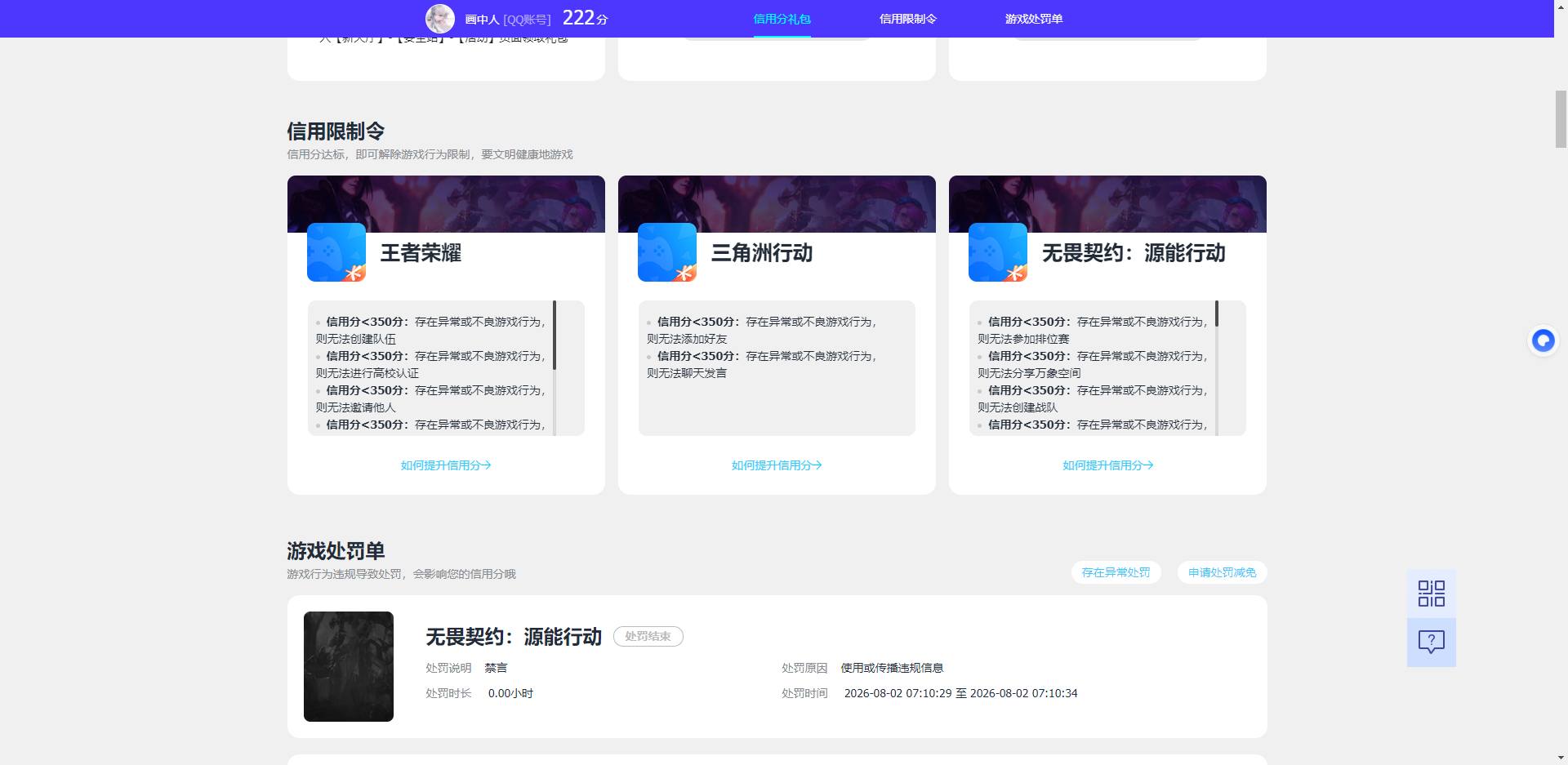Click the page vertical scrollbar thumb

pyautogui.click(x=1561, y=119)
